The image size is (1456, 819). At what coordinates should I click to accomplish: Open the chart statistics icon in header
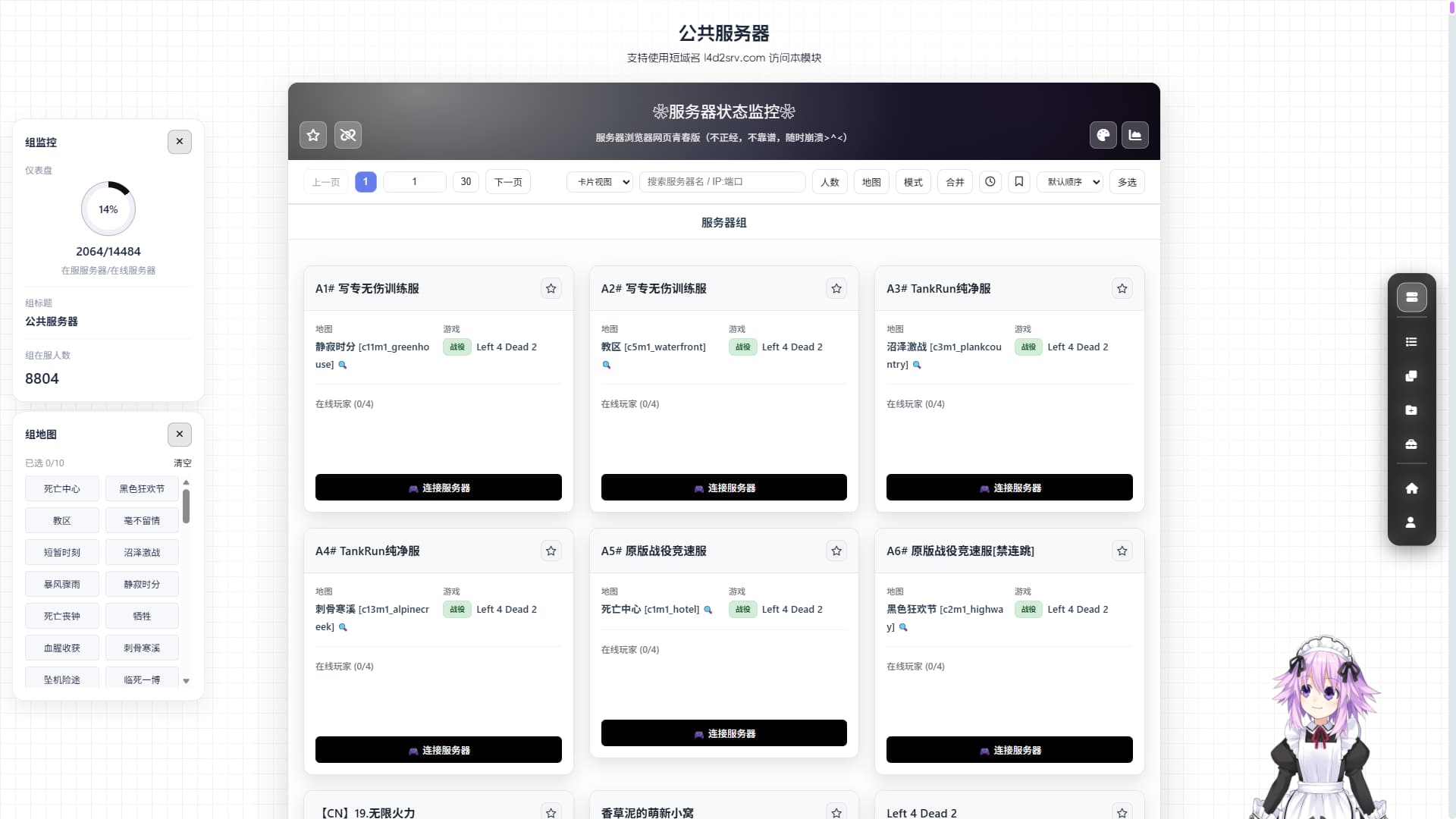coord(1135,135)
